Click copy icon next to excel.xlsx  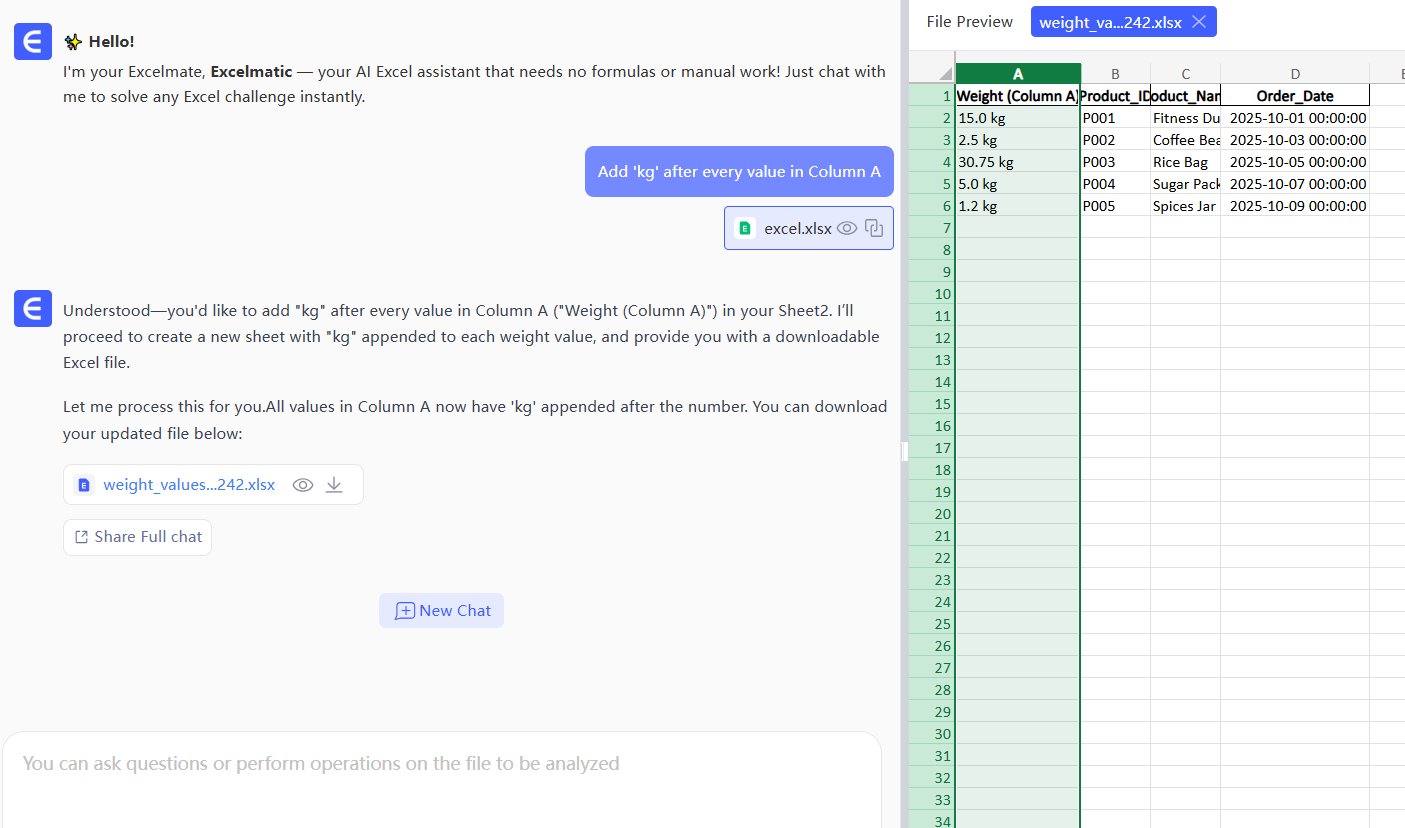[874, 228]
